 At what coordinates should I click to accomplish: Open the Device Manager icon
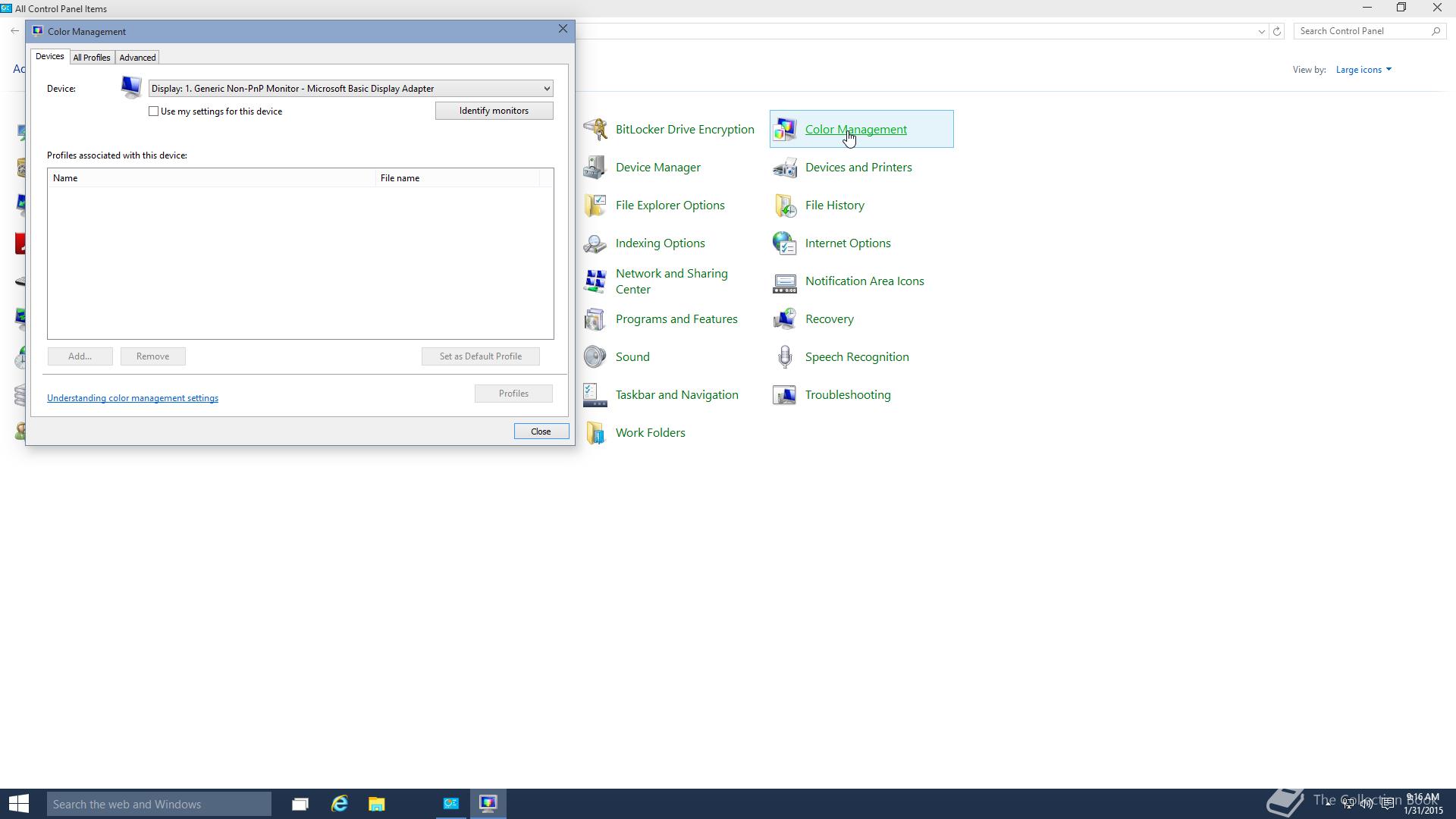(595, 167)
